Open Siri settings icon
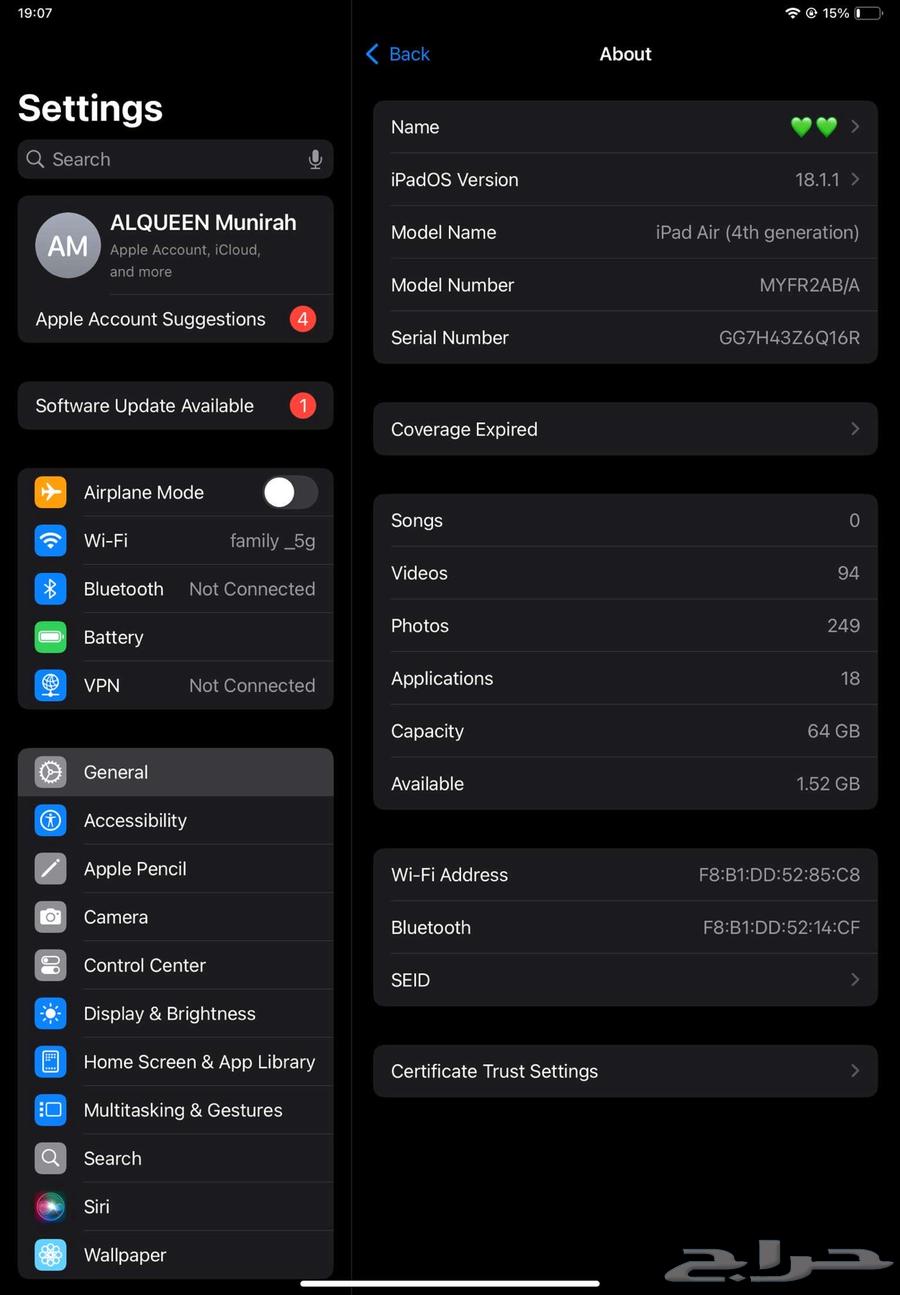900x1295 pixels. coord(51,1207)
